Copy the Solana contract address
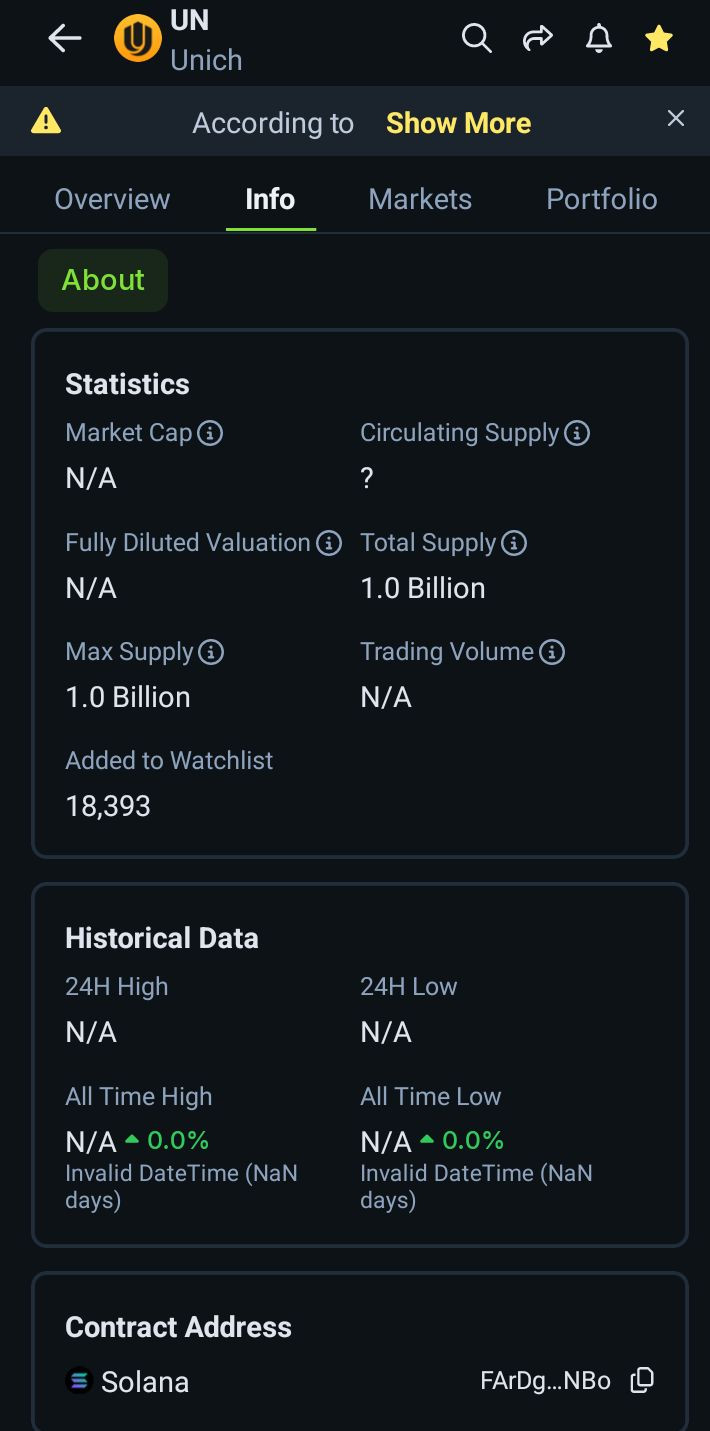710x1431 pixels. coord(642,1380)
